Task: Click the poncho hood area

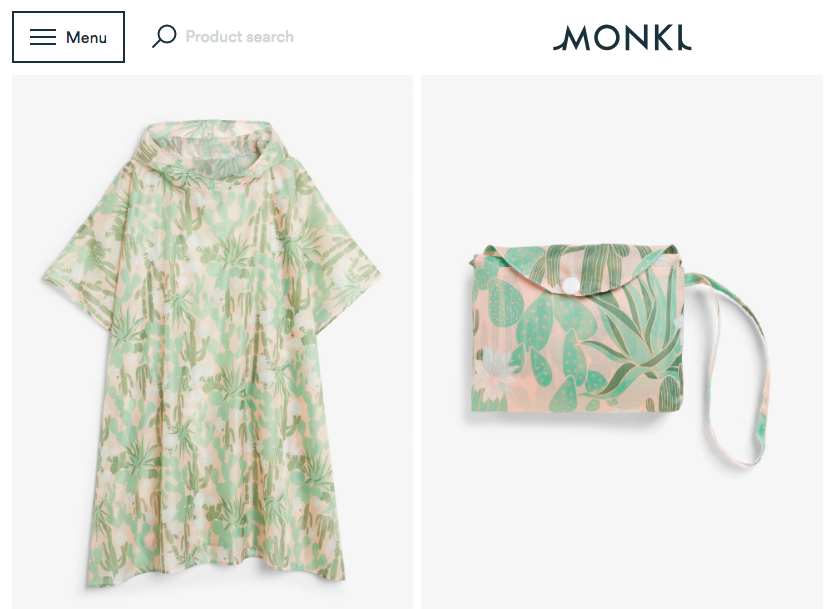Action: pos(211,153)
